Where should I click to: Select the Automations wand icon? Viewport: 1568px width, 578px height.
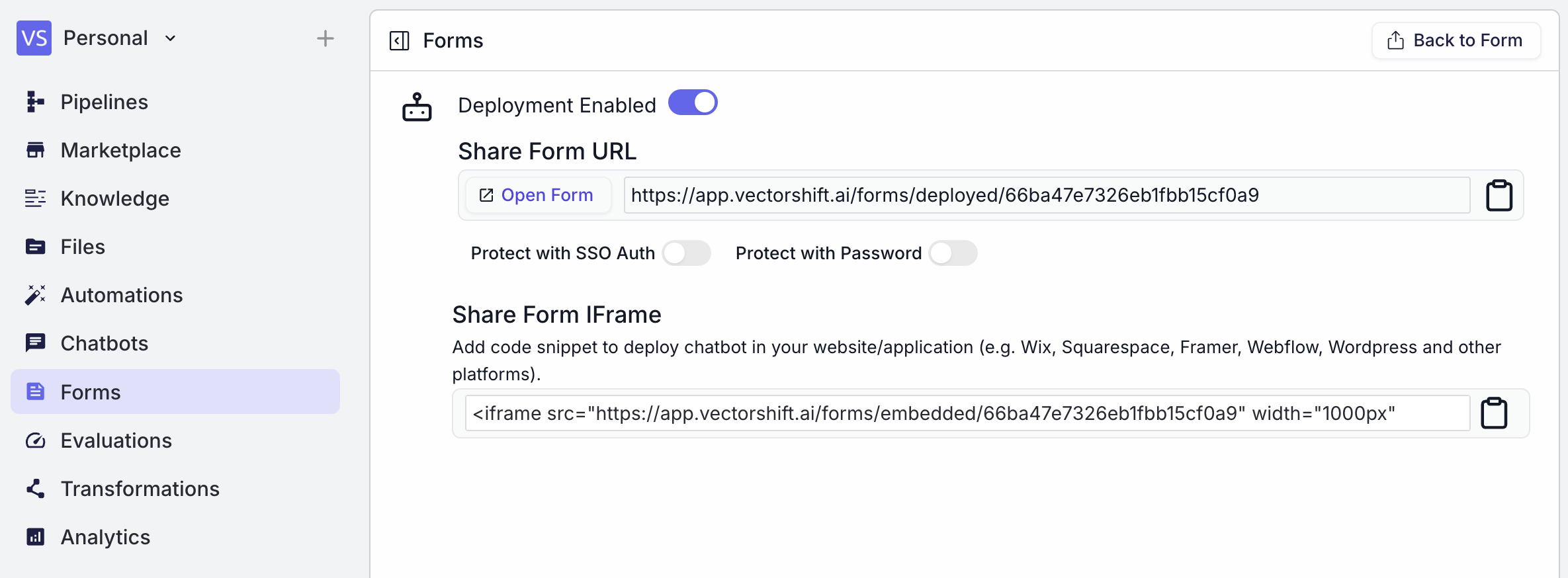34,294
